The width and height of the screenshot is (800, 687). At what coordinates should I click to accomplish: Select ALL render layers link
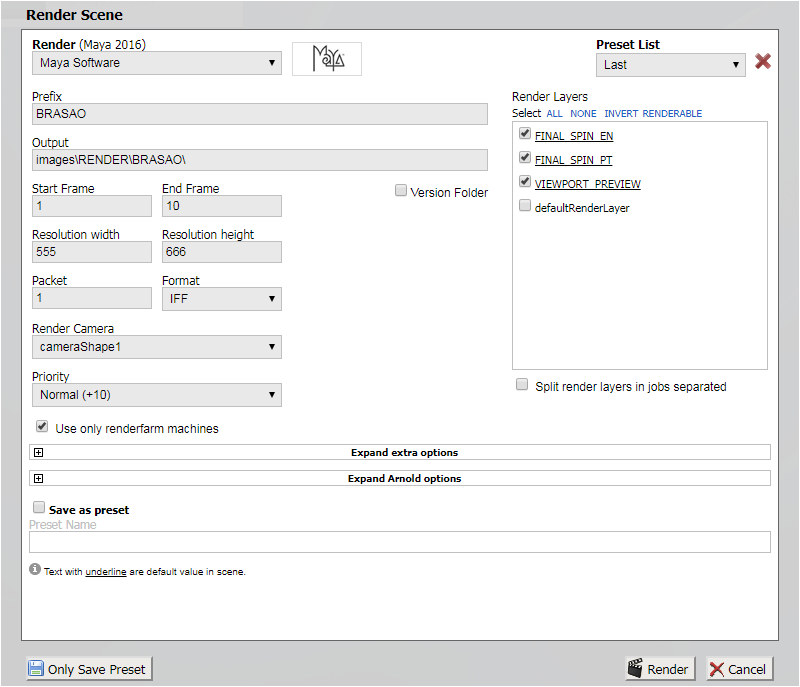(x=554, y=114)
